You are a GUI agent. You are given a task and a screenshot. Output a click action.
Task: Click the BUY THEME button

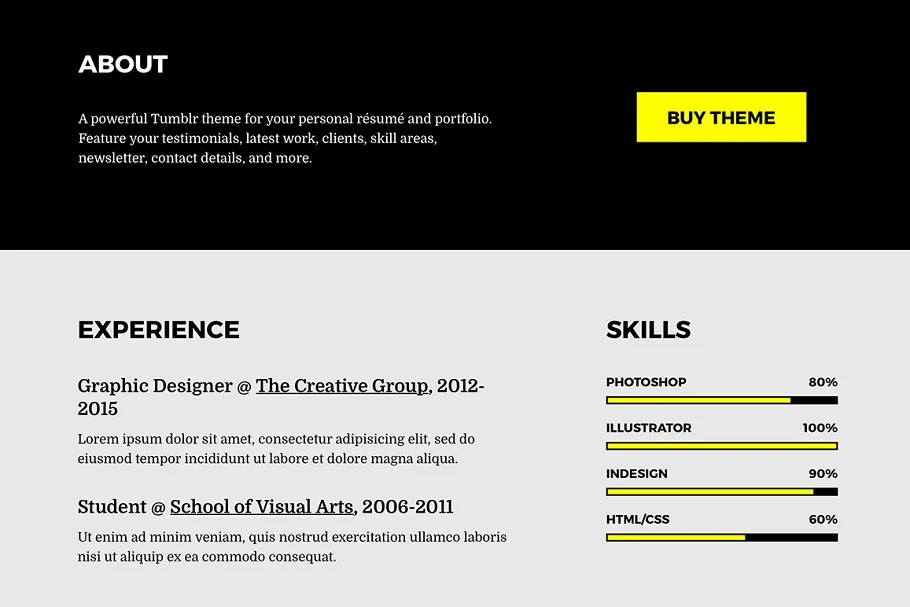click(721, 117)
